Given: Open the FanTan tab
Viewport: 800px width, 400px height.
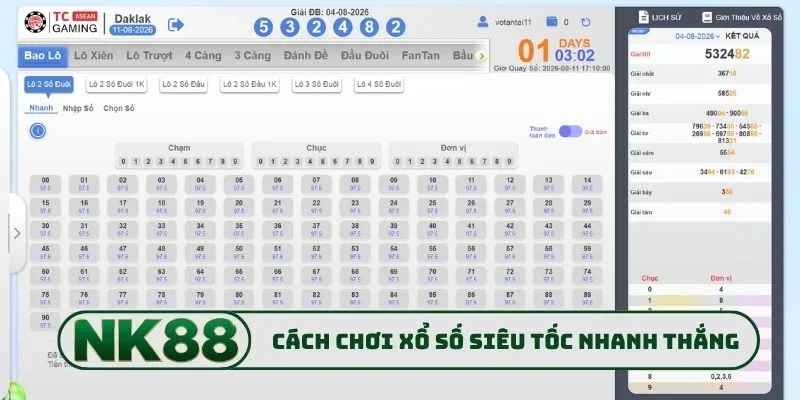Looking at the screenshot, I should [420, 56].
